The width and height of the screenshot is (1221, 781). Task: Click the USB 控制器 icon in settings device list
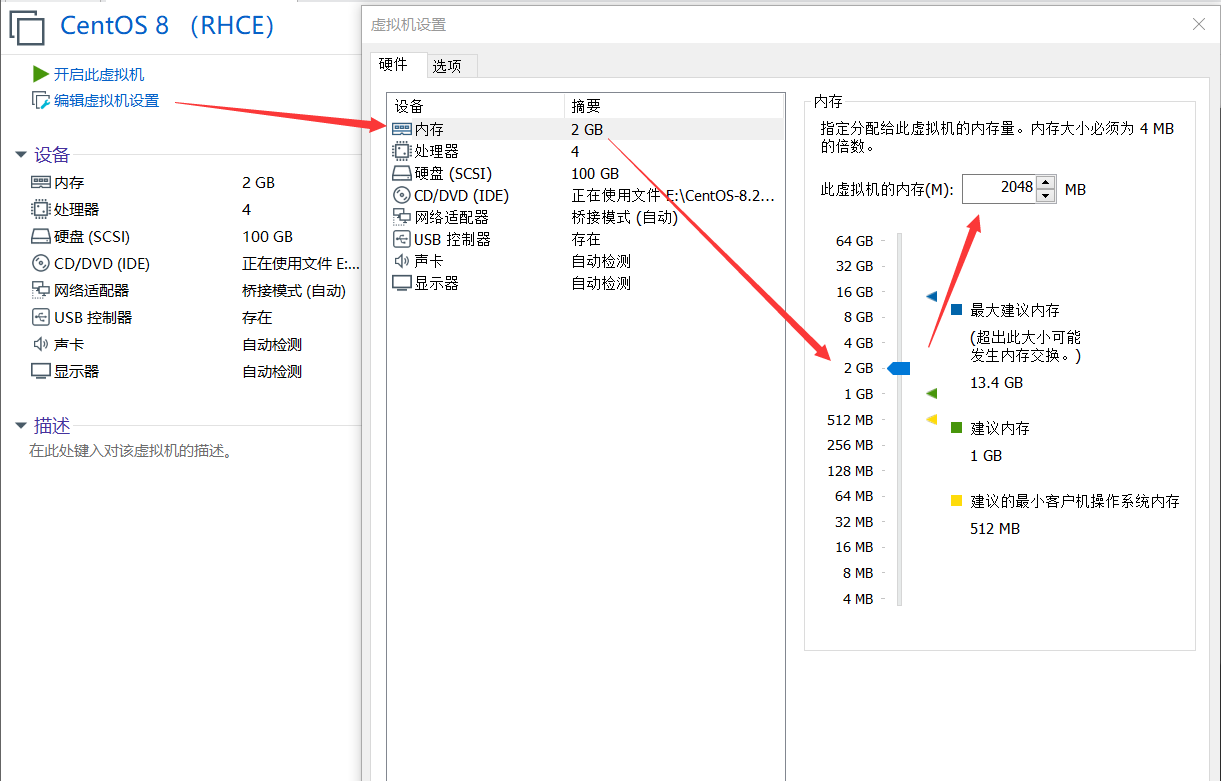click(x=402, y=239)
